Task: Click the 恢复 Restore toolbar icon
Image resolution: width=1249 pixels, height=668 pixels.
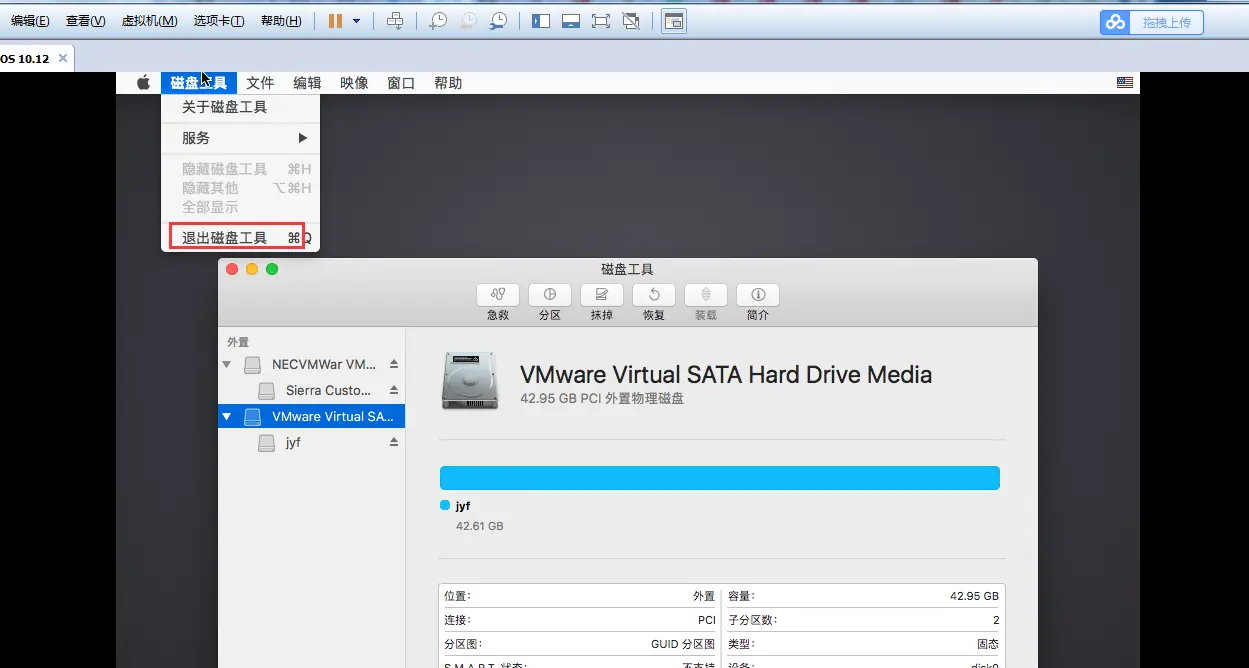Action: pos(654,295)
